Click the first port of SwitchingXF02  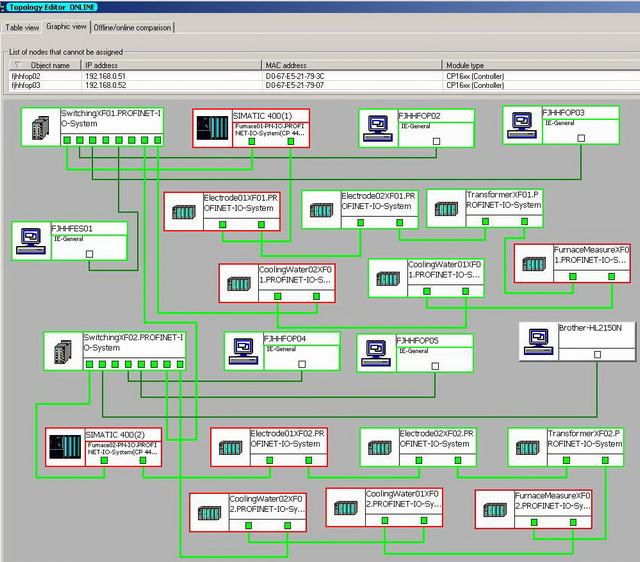(89, 364)
